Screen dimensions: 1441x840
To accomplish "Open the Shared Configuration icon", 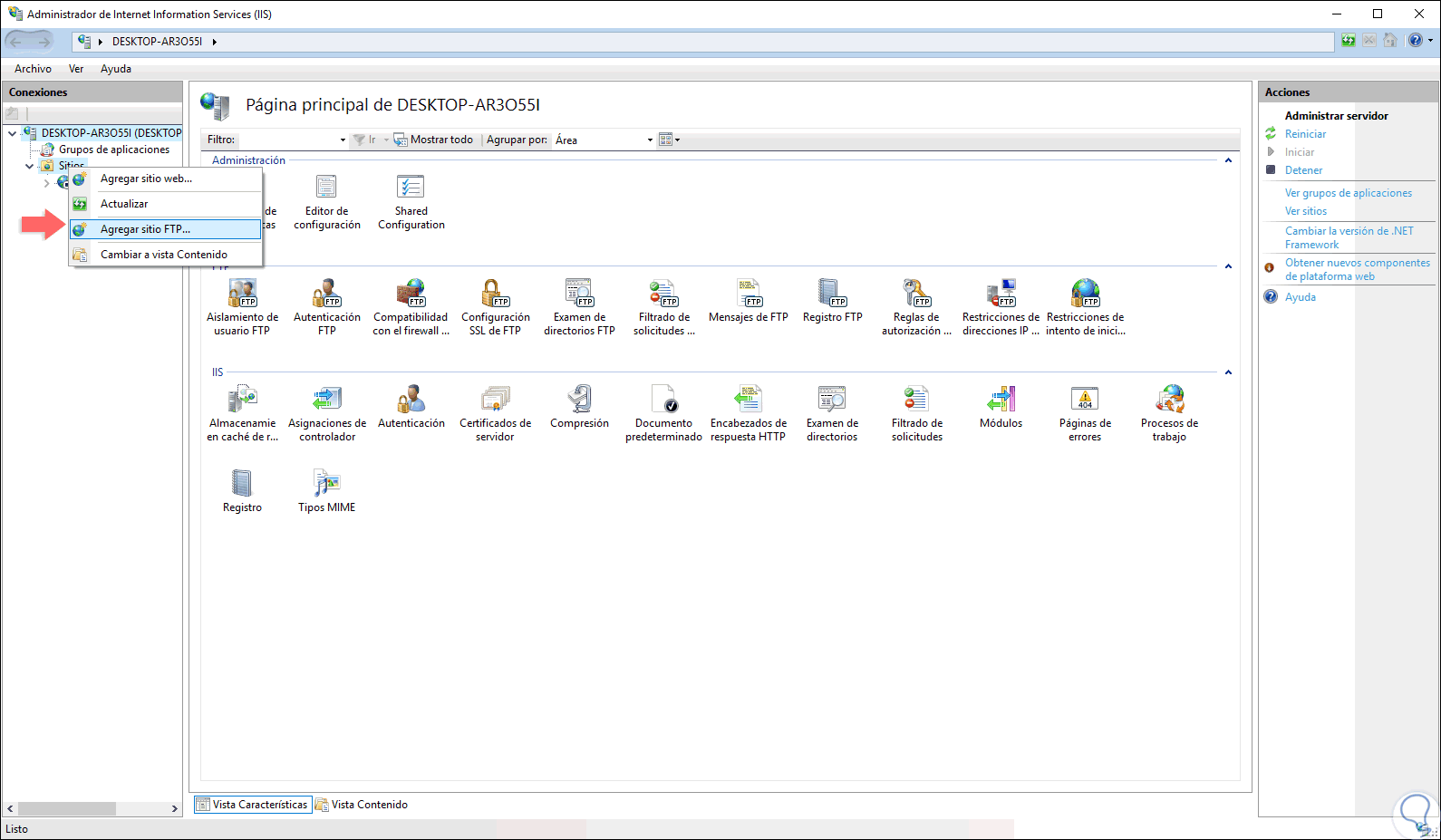I will 411,202.
